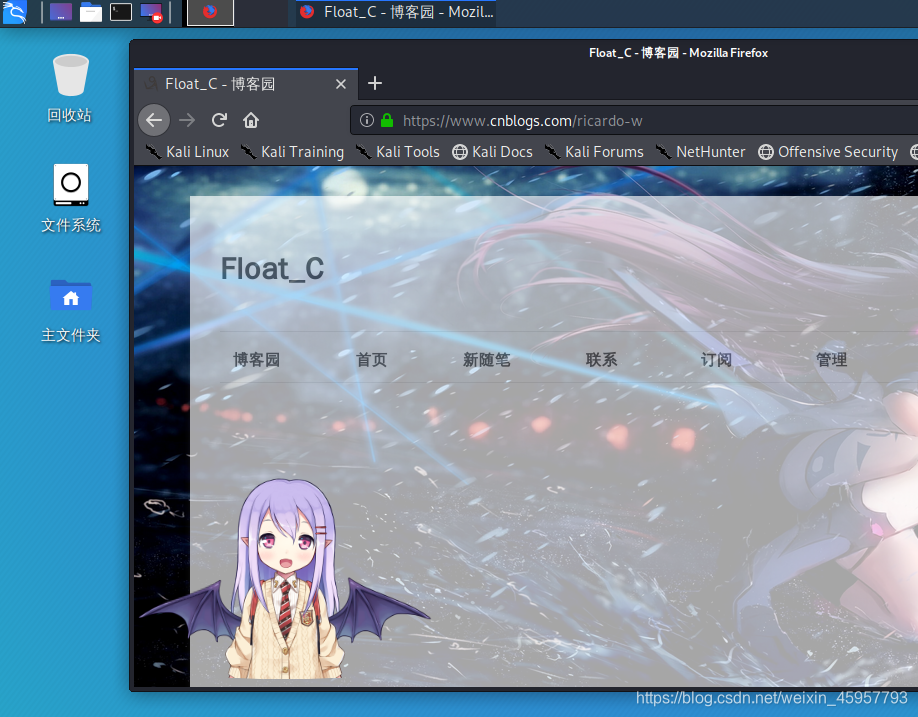Launch the file manager from the top panel
Viewport: 918px width, 717px height.
[x=90, y=13]
